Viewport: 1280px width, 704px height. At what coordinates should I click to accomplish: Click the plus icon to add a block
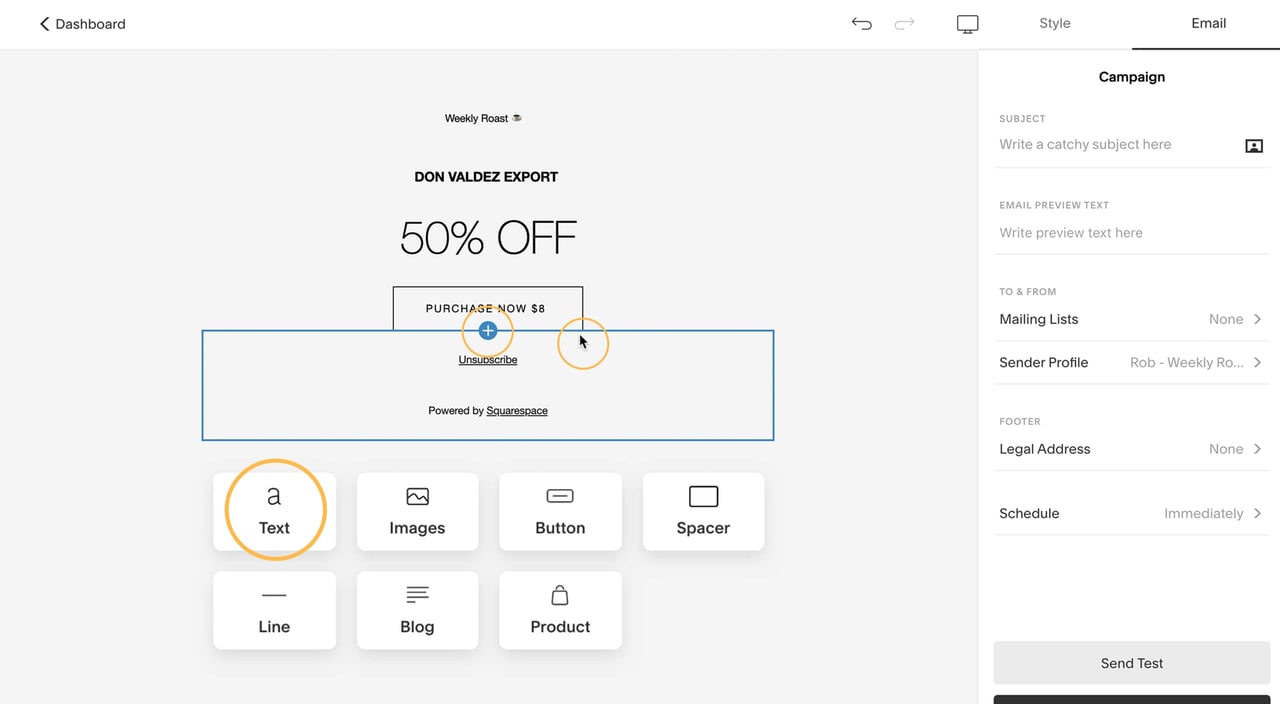pos(487,330)
